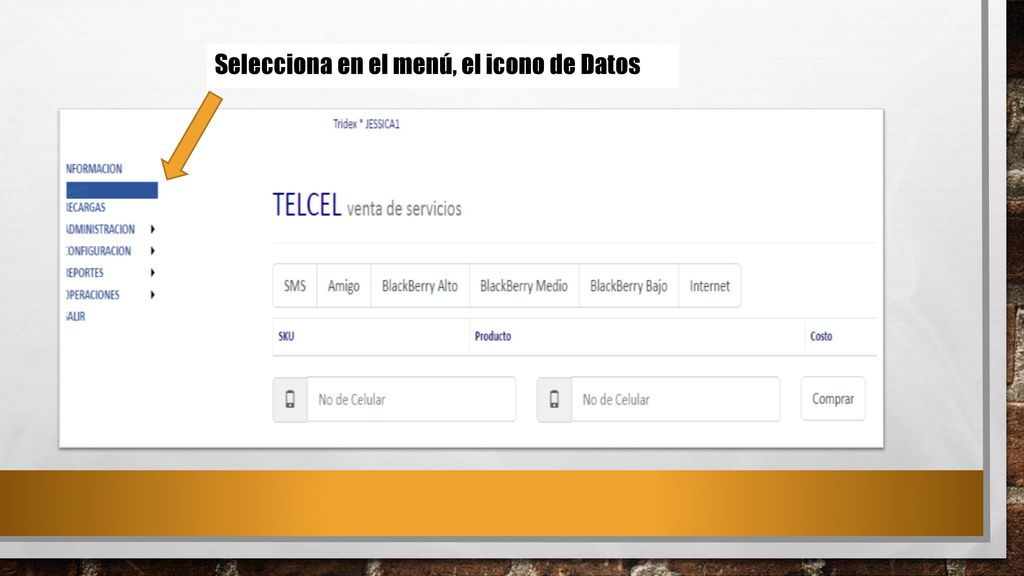Open the Internet tab
1024x576 pixels.
tap(710, 285)
